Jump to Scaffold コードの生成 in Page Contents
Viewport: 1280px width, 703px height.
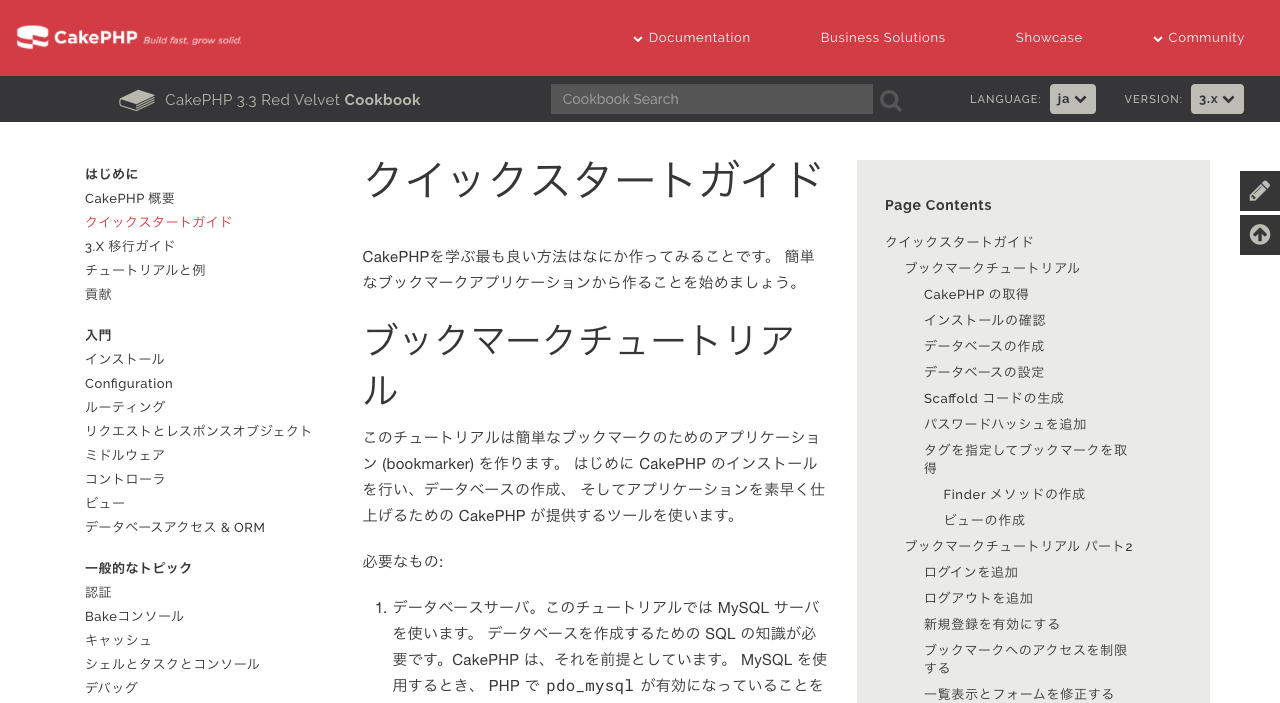[x=994, y=398]
